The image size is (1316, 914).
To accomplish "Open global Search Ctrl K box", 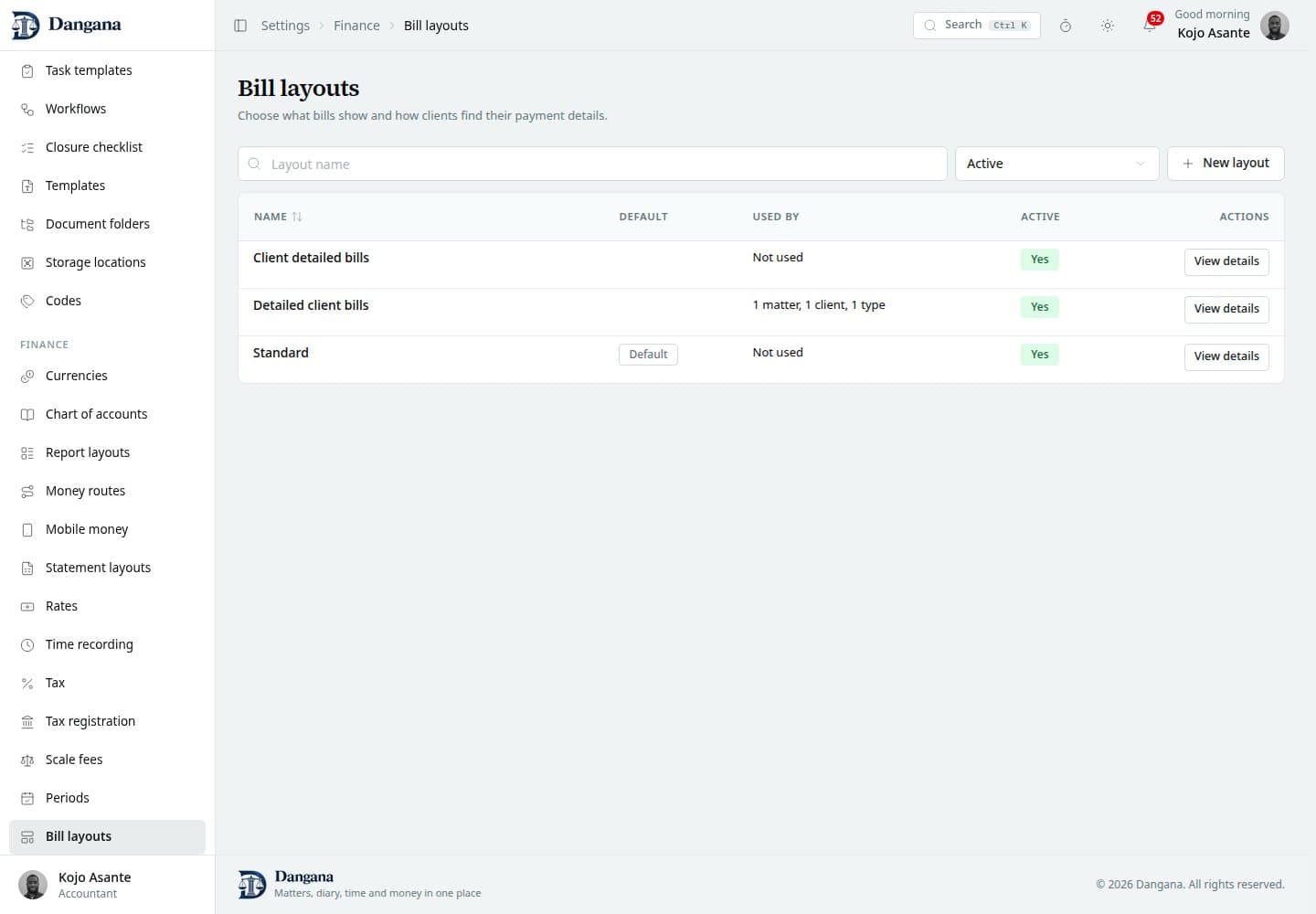I will tap(976, 26).
